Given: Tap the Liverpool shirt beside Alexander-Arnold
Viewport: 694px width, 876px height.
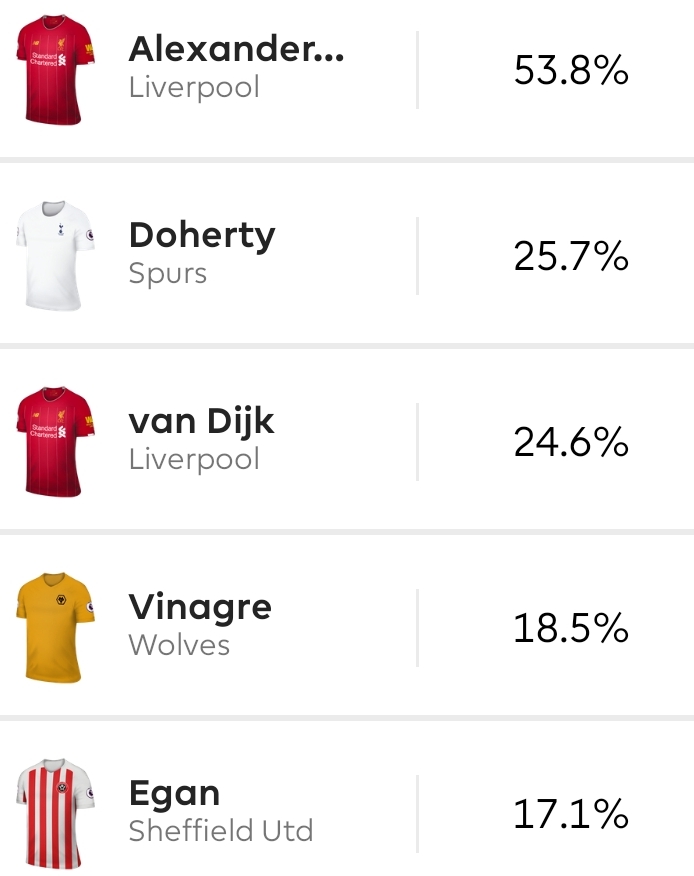Looking at the screenshot, I should click(55, 69).
